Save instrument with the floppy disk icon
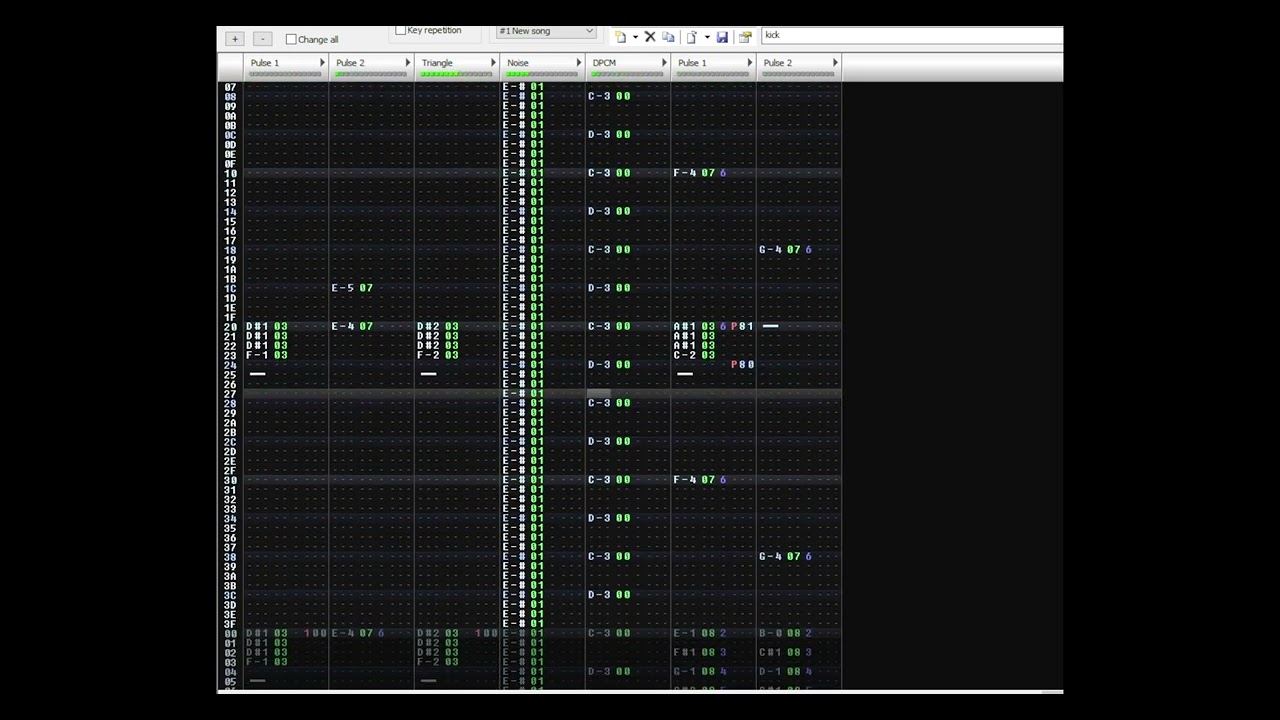The height and width of the screenshot is (720, 1280). [x=722, y=37]
